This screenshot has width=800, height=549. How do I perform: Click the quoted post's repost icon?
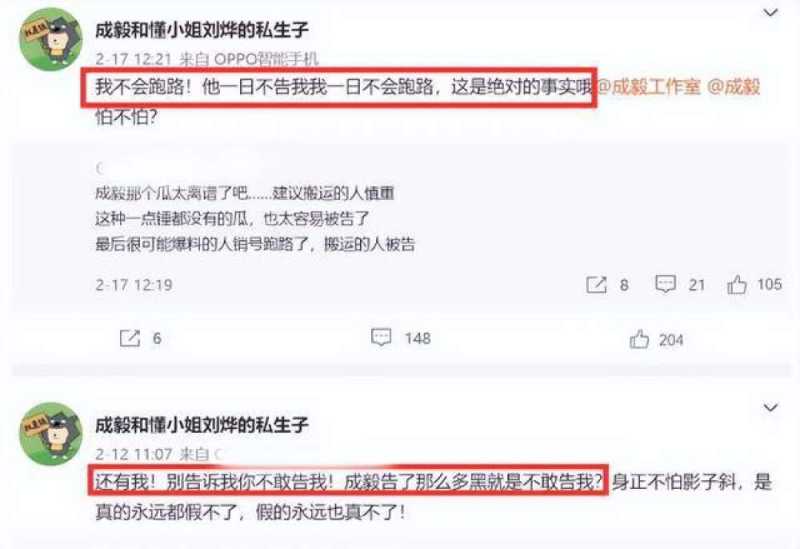pyautogui.click(x=596, y=285)
